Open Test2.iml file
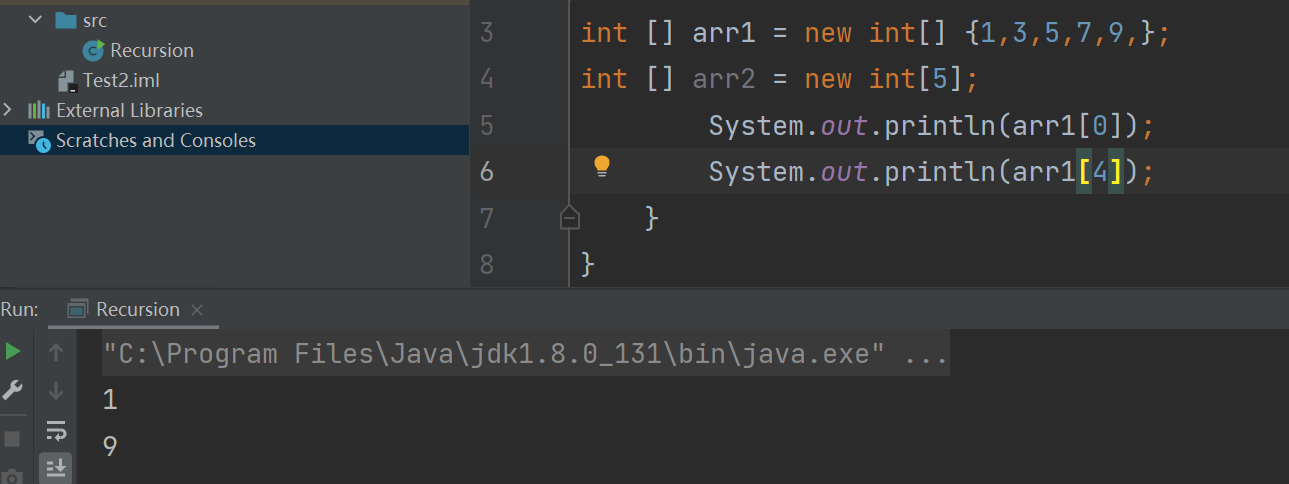Viewport: 1289px width, 484px height. pyautogui.click(x=121, y=80)
